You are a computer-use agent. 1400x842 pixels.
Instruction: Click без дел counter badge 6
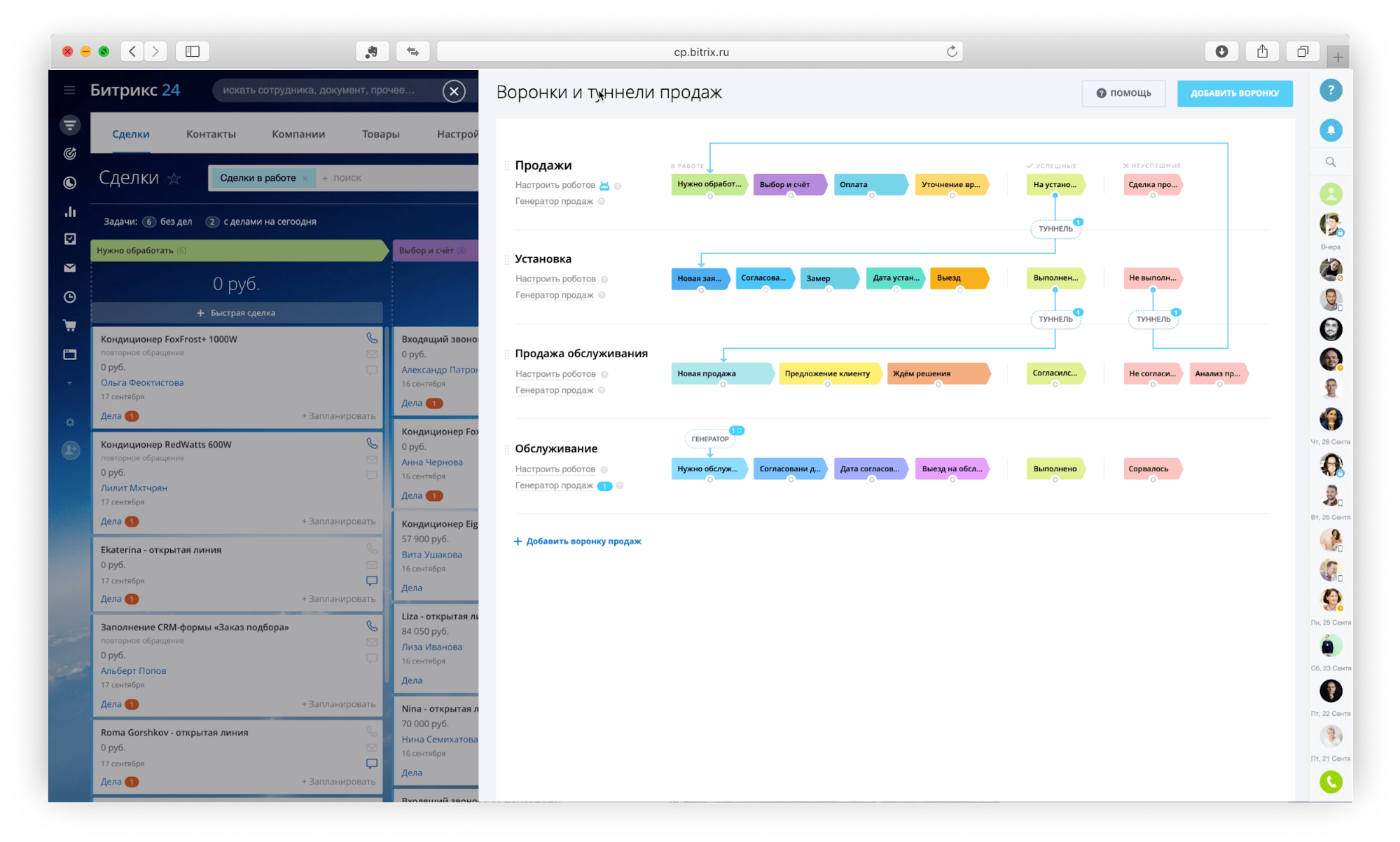(149, 222)
